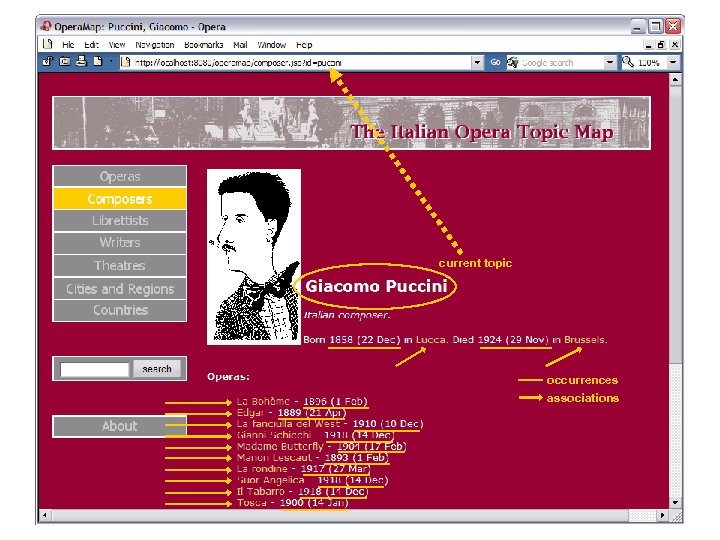
Task: Select the Cities and Regions button
Action: point(120,288)
